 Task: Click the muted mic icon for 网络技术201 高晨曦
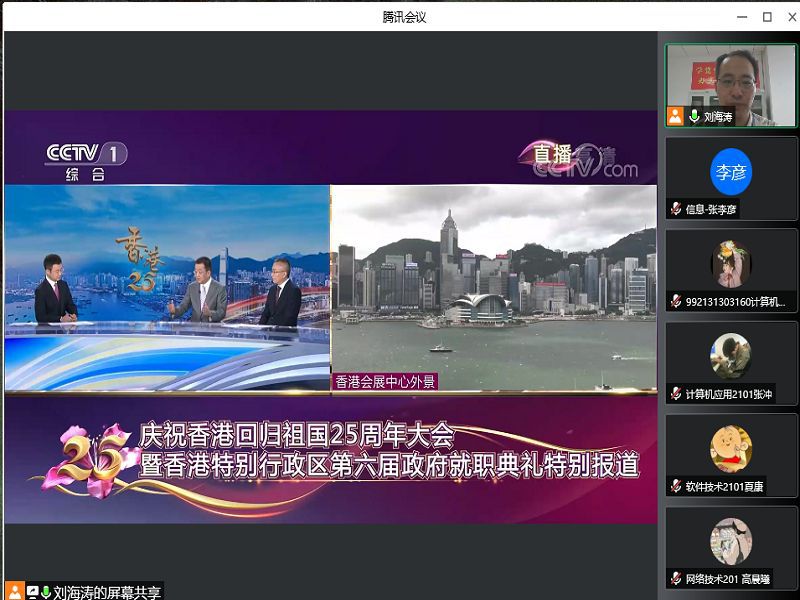(x=677, y=579)
